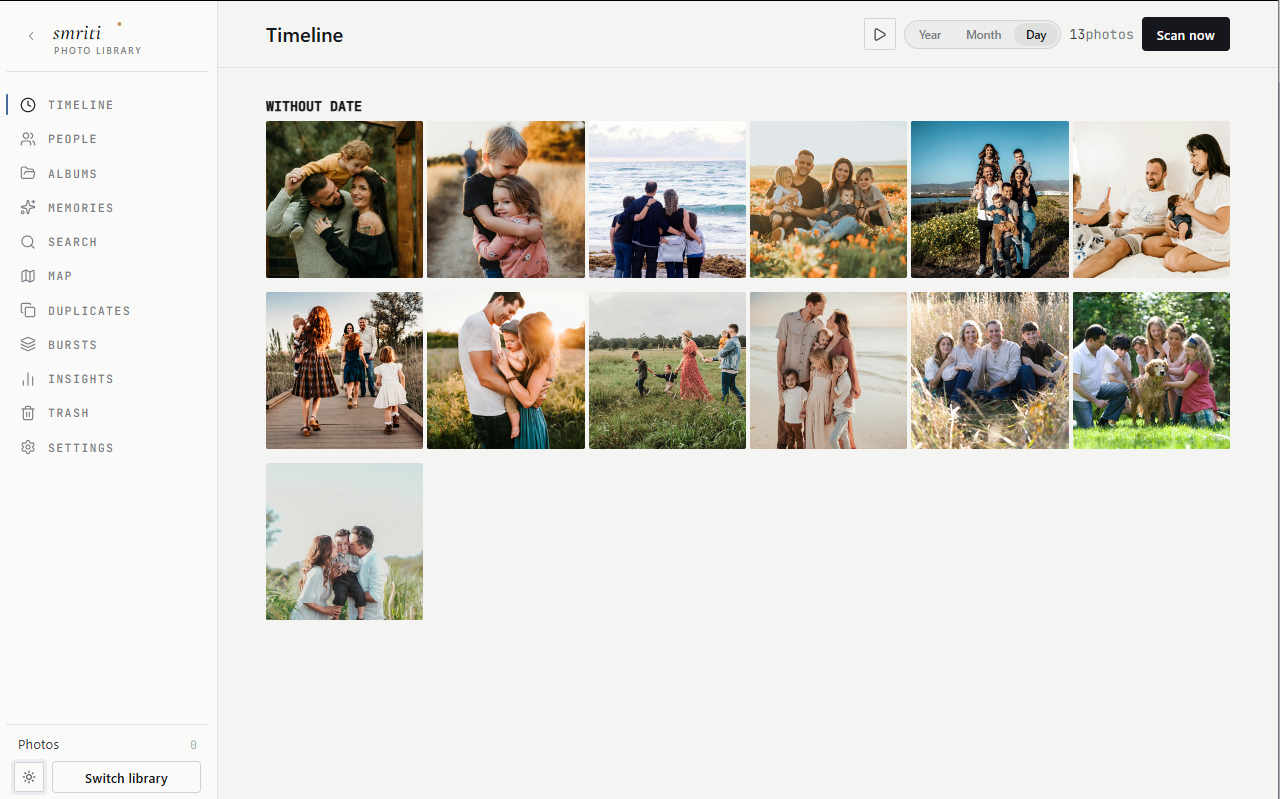
Task: Collapse sidebar with back chevron
Action: [31, 36]
